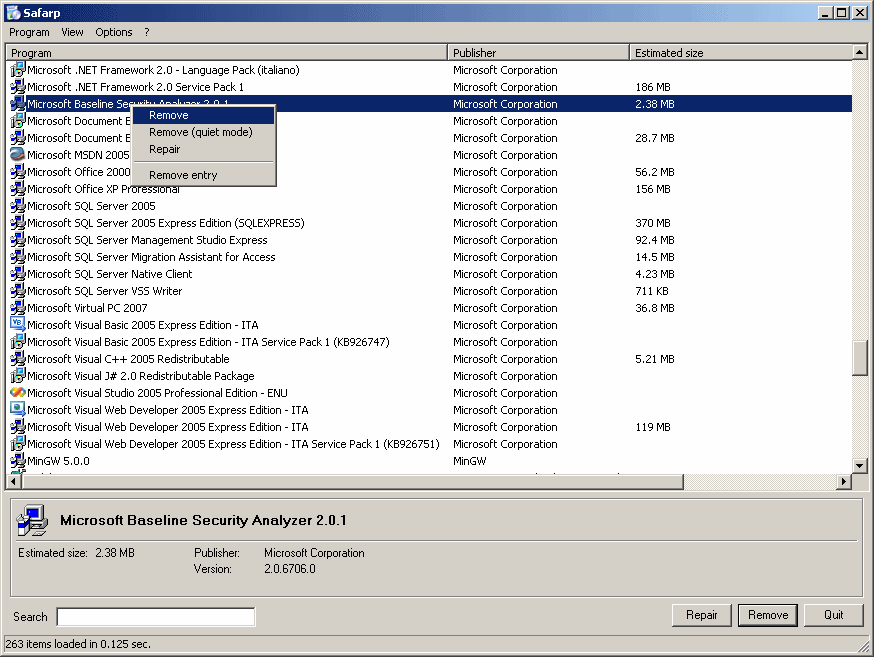Click icon of SQL Server Management Studio Express
The height and width of the screenshot is (657, 874).
[x=18, y=240]
